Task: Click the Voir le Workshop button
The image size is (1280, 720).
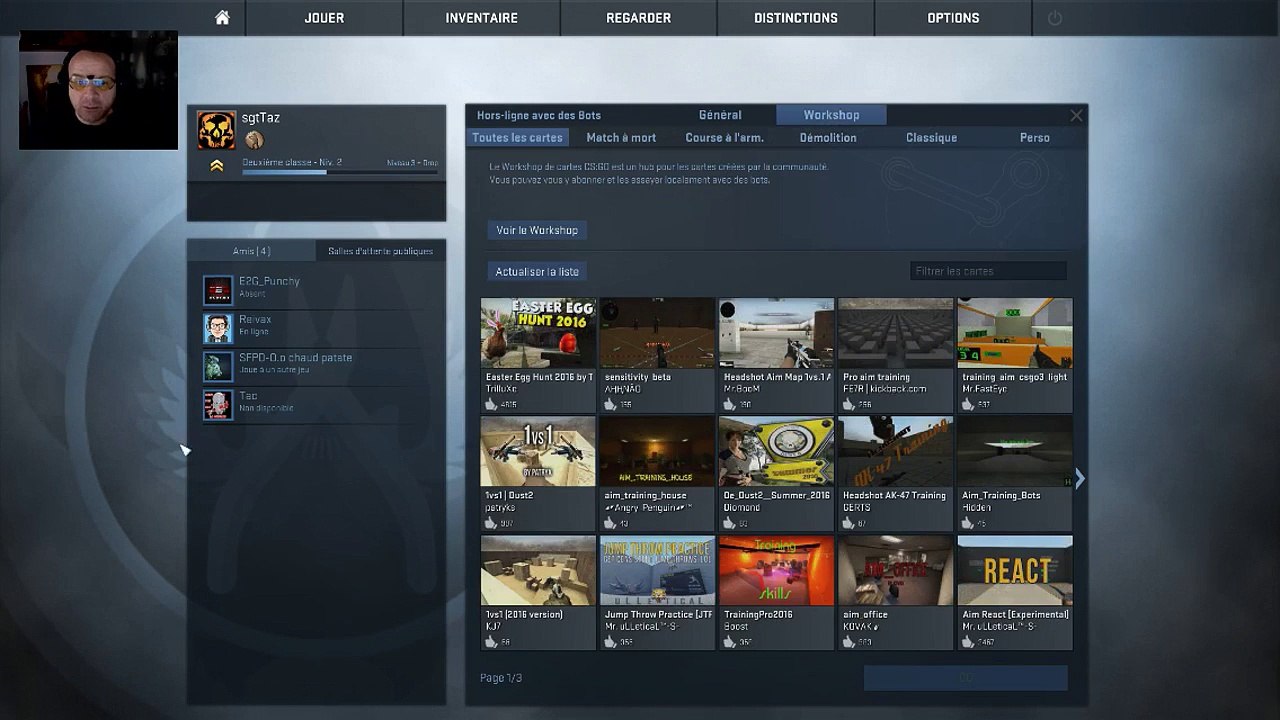Action: 537,230
